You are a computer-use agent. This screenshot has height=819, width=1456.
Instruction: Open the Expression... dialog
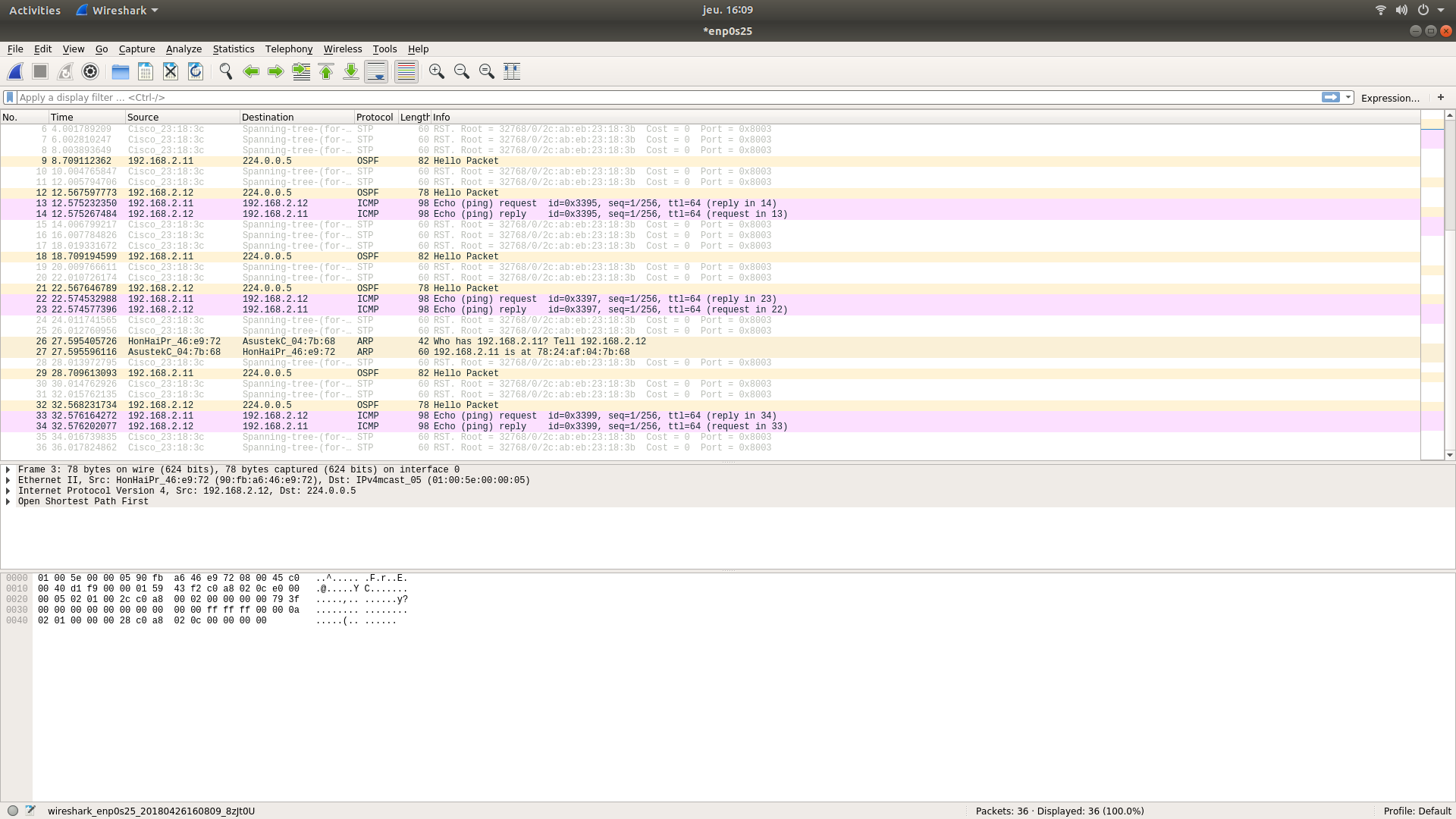point(1390,97)
